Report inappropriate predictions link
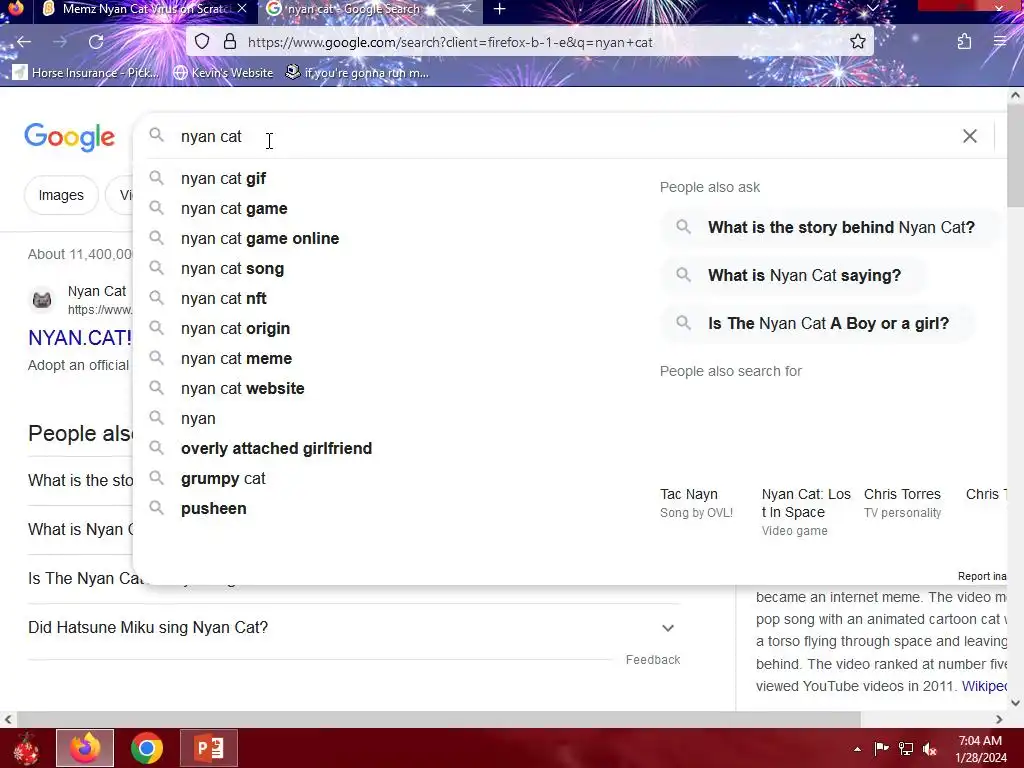This screenshot has height=768, width=1024. coord(982,576)
